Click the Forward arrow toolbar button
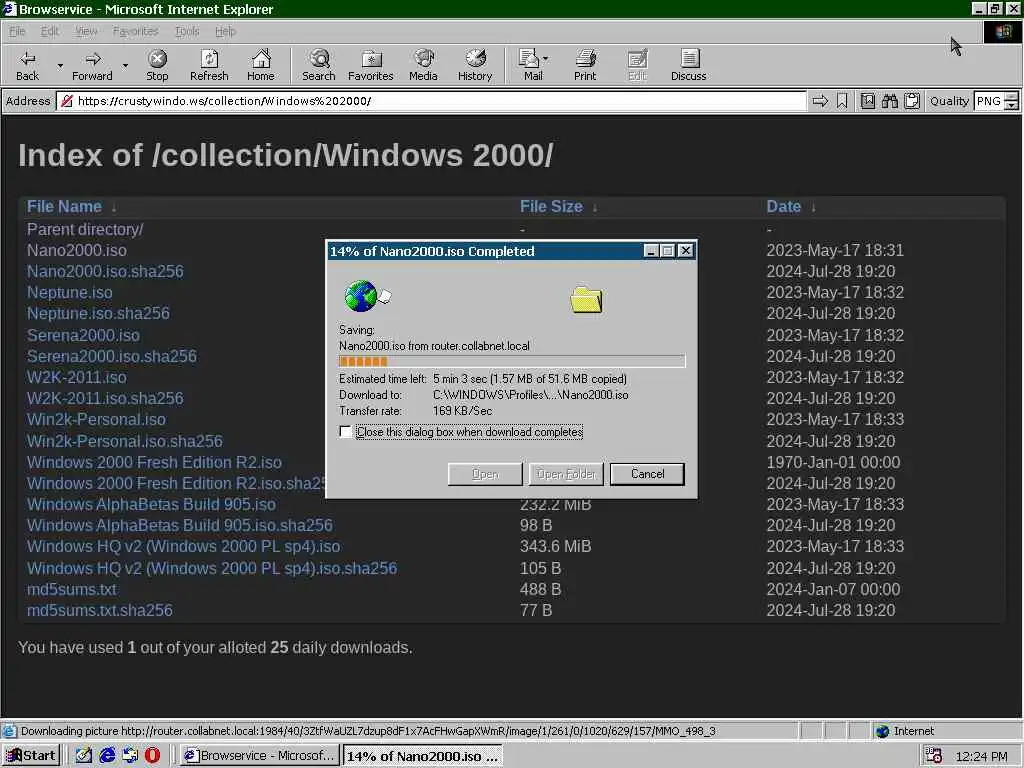Screen dimensions: 1024x768 pos(92,65)
